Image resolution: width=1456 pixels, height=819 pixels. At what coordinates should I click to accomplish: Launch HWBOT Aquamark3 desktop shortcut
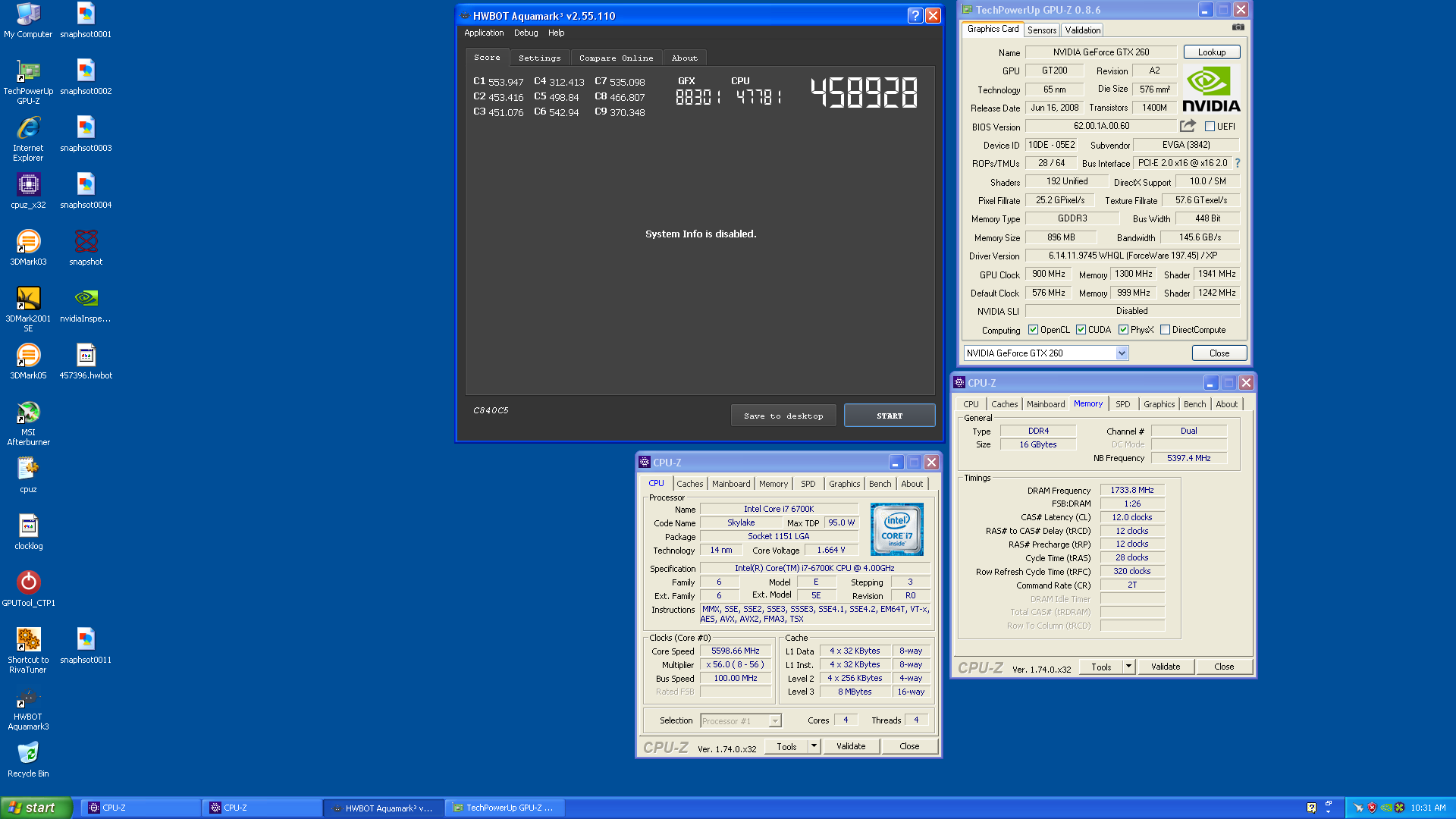pyautogui.click(x=28, y=708)
